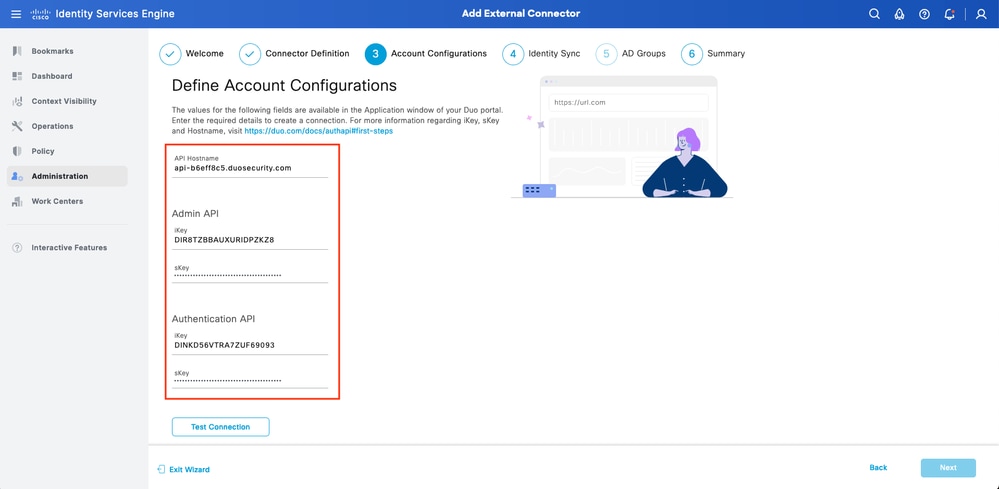Open Interactive Features
Screen dimensions: 999x489
coord(67,248)
